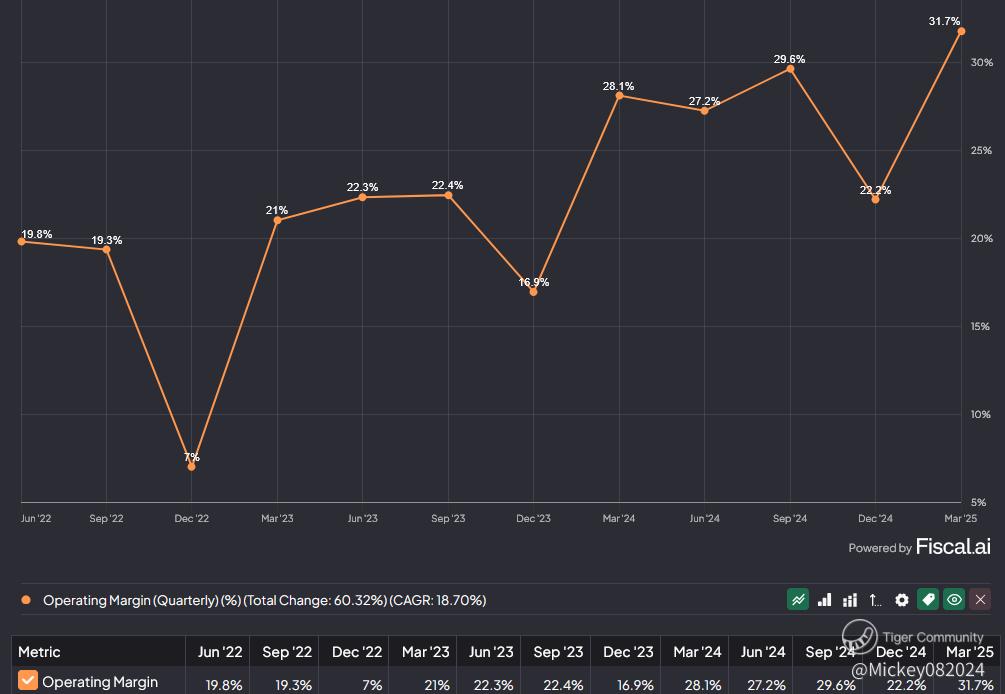Screen dimensions: 1005x694
Task: Remove Operating Margin series with X
Action: [980, 600]
